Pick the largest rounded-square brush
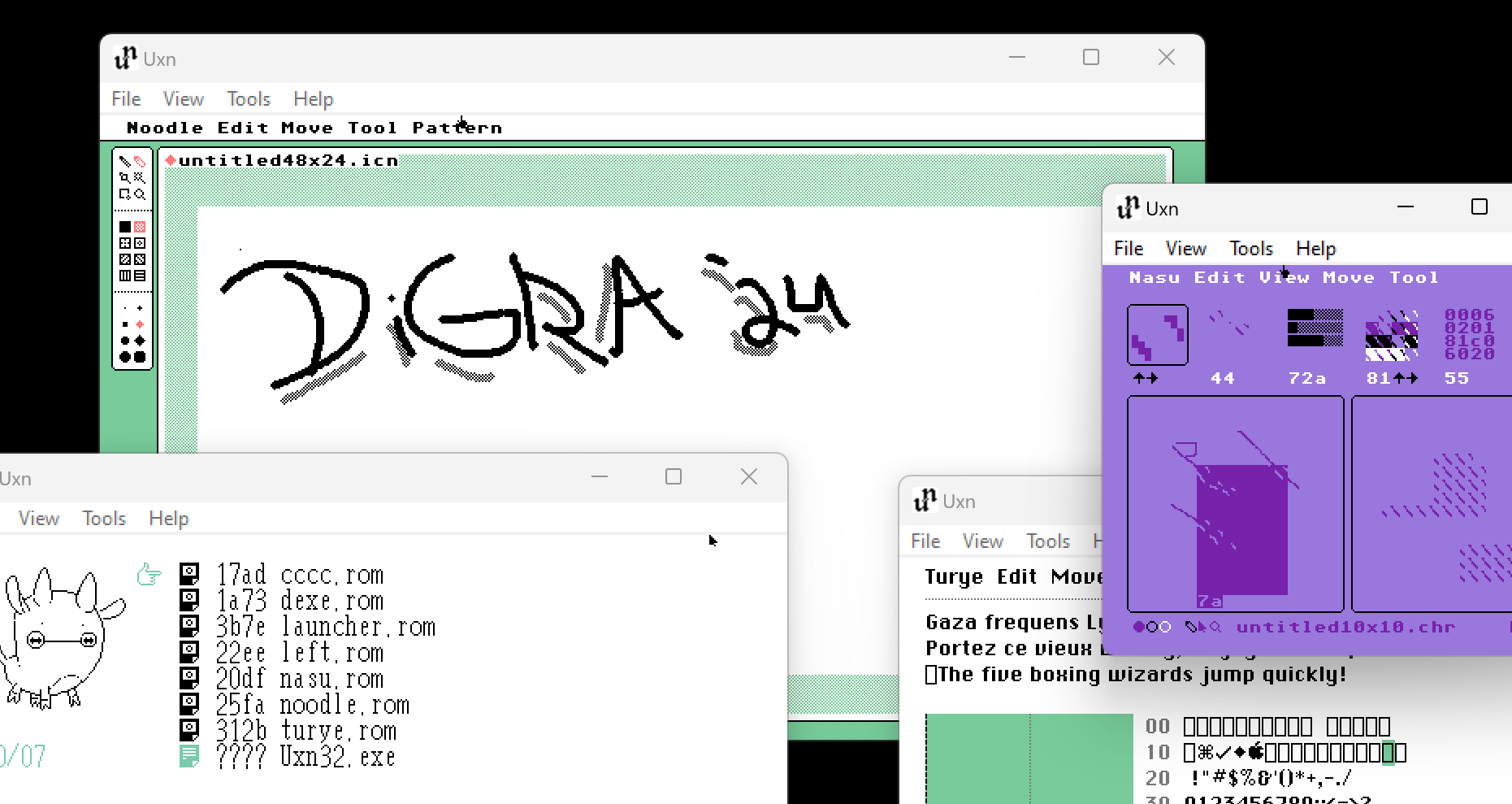1512x804 pixels. [140, 357]
